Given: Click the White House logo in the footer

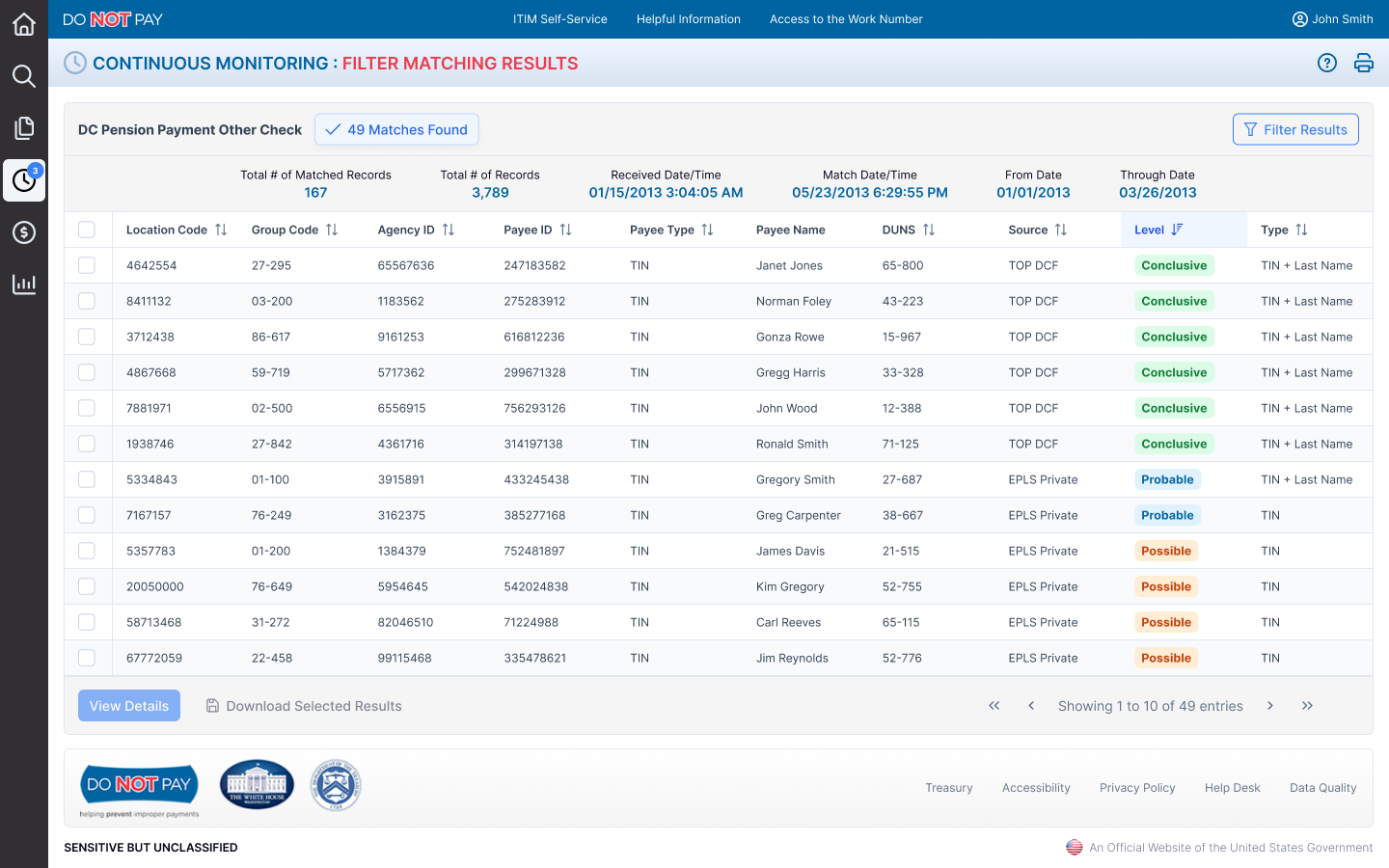Looking at the screenshot, I should tap(257, 784).
